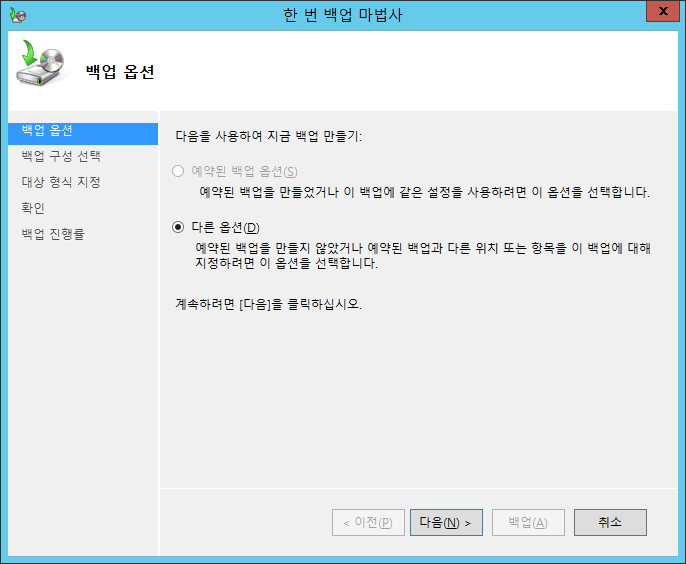Close the 한 번 백업 마법사 window

tap(663, 11)
